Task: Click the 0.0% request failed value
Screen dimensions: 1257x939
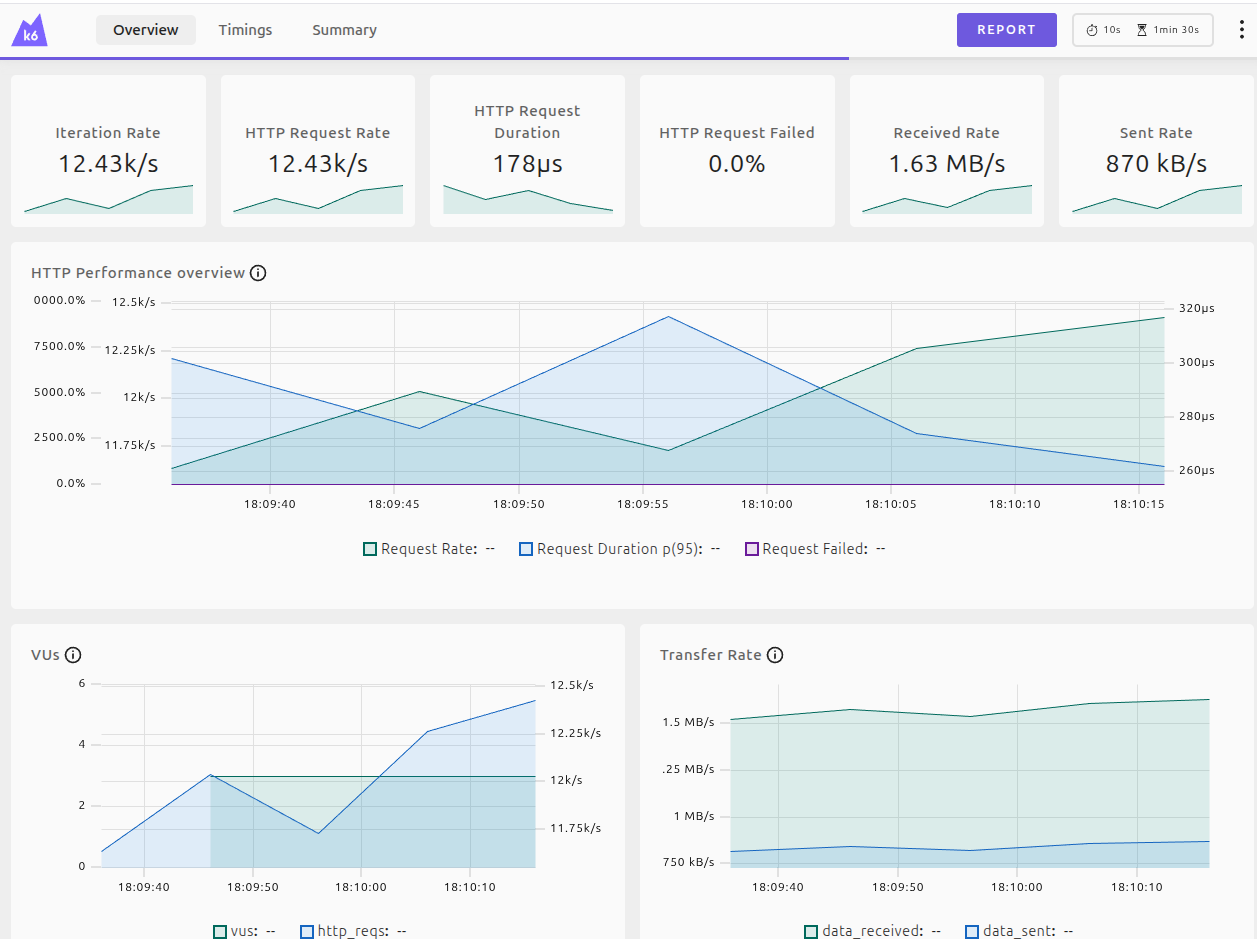Action: [x=737, y=163]
